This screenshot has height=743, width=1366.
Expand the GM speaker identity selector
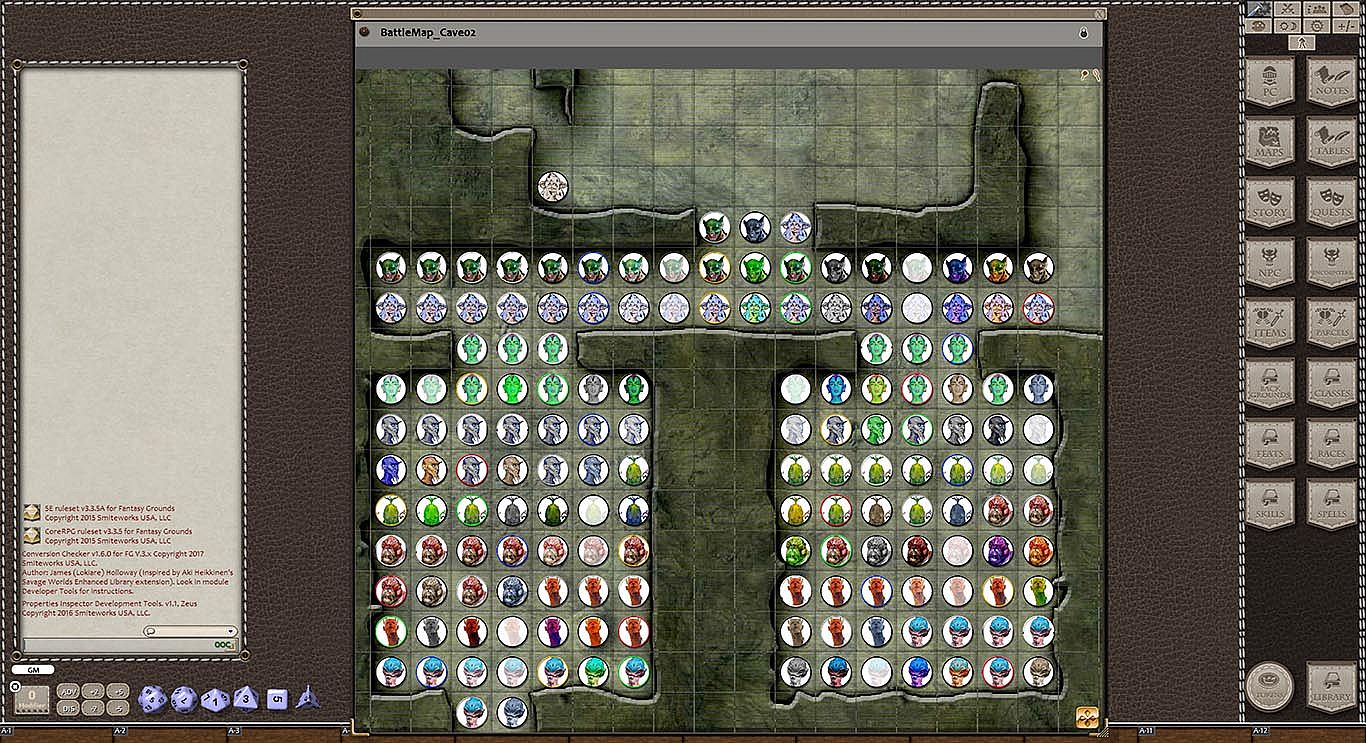click(x=33, y=669)
